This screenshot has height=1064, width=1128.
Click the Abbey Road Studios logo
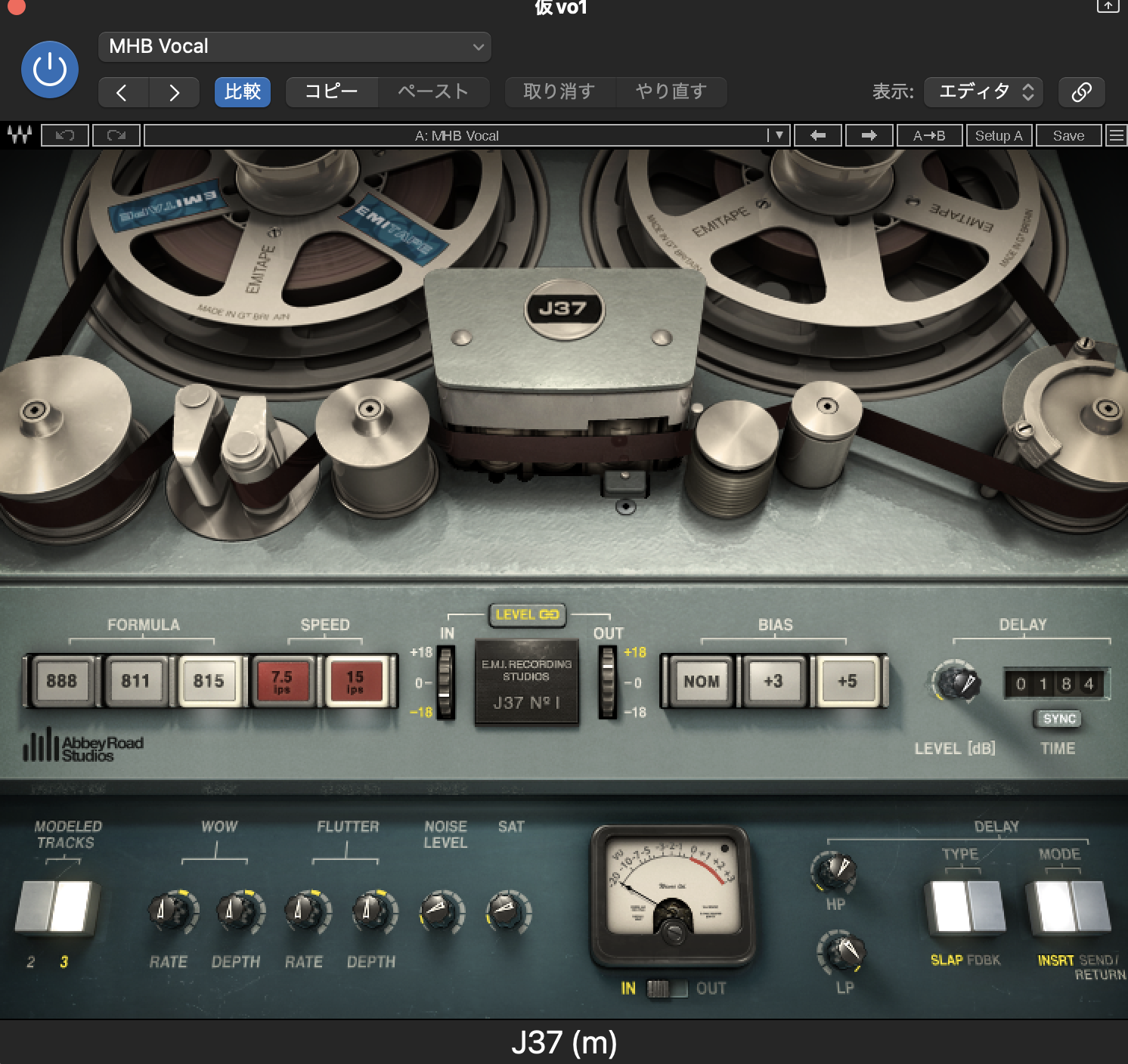83,745
